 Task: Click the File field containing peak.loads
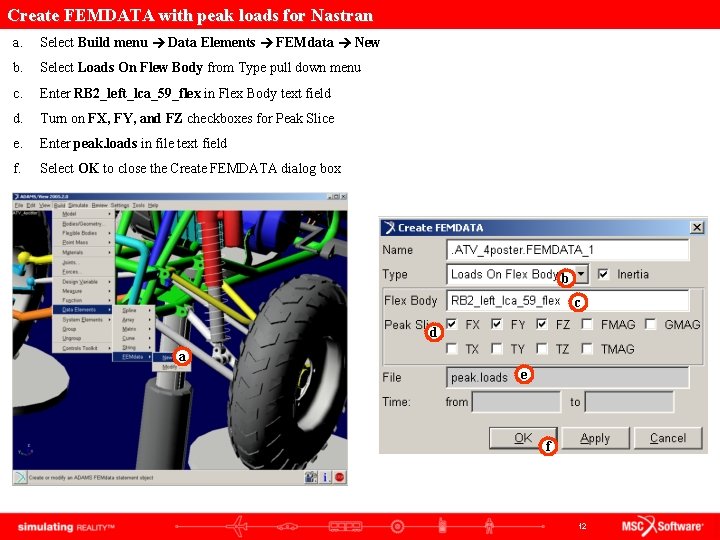point(568,377)
